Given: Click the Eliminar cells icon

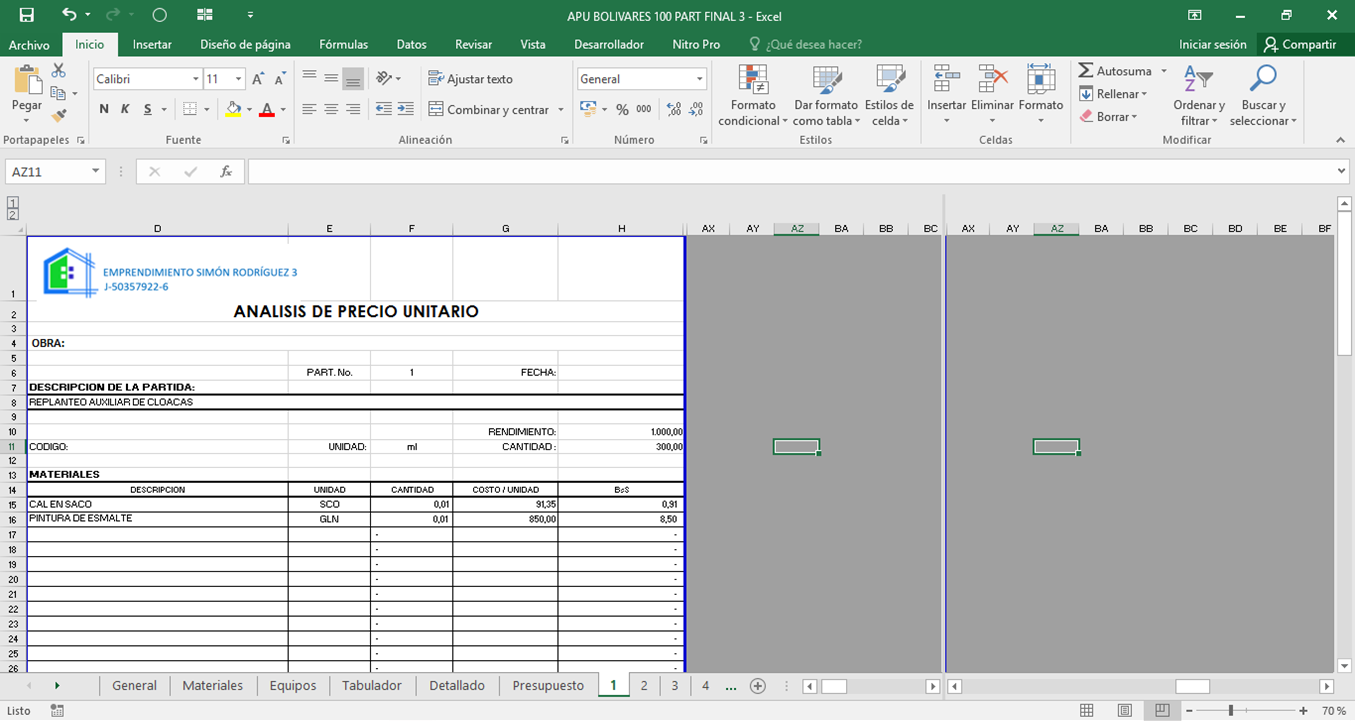Looking at the screenshot, I should [x=992, y=80].
